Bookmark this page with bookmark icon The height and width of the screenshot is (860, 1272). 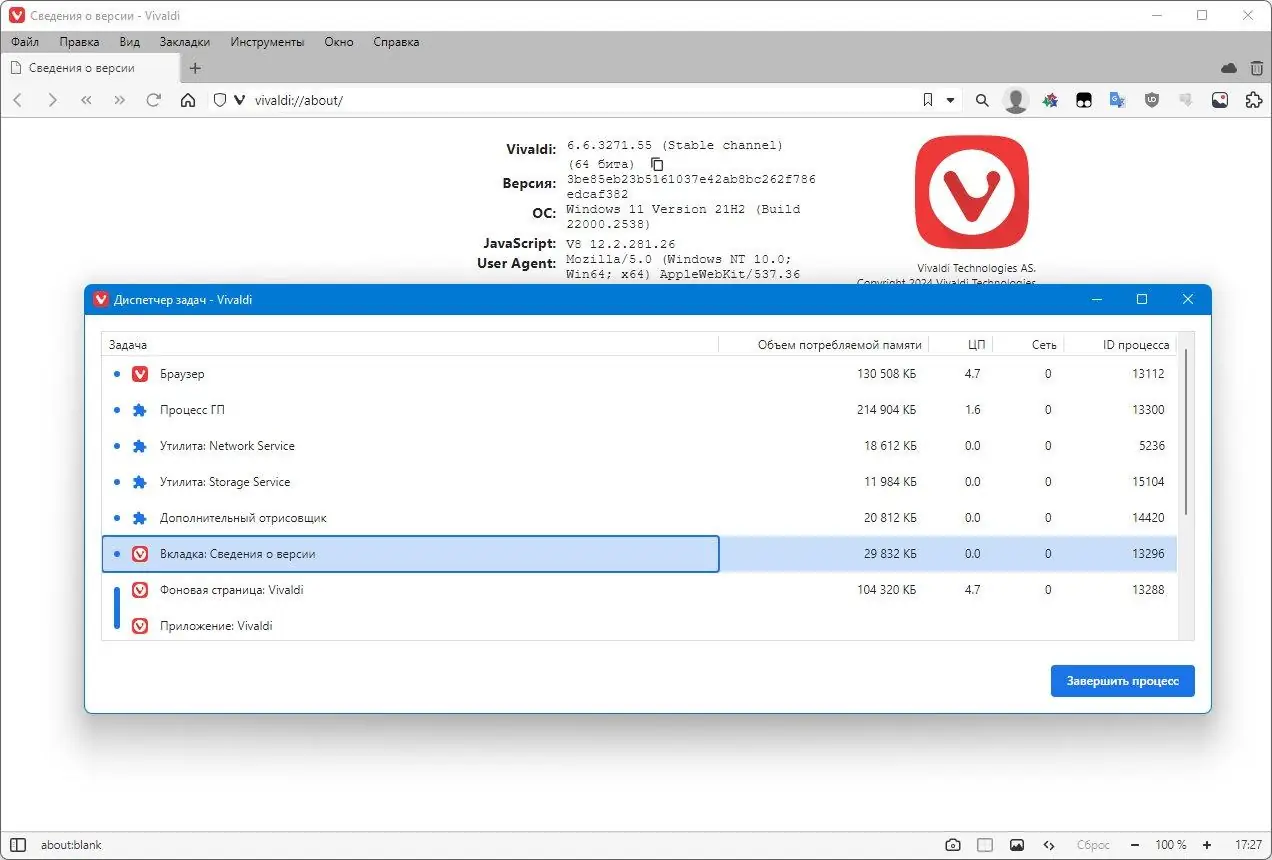pos(927,100)
